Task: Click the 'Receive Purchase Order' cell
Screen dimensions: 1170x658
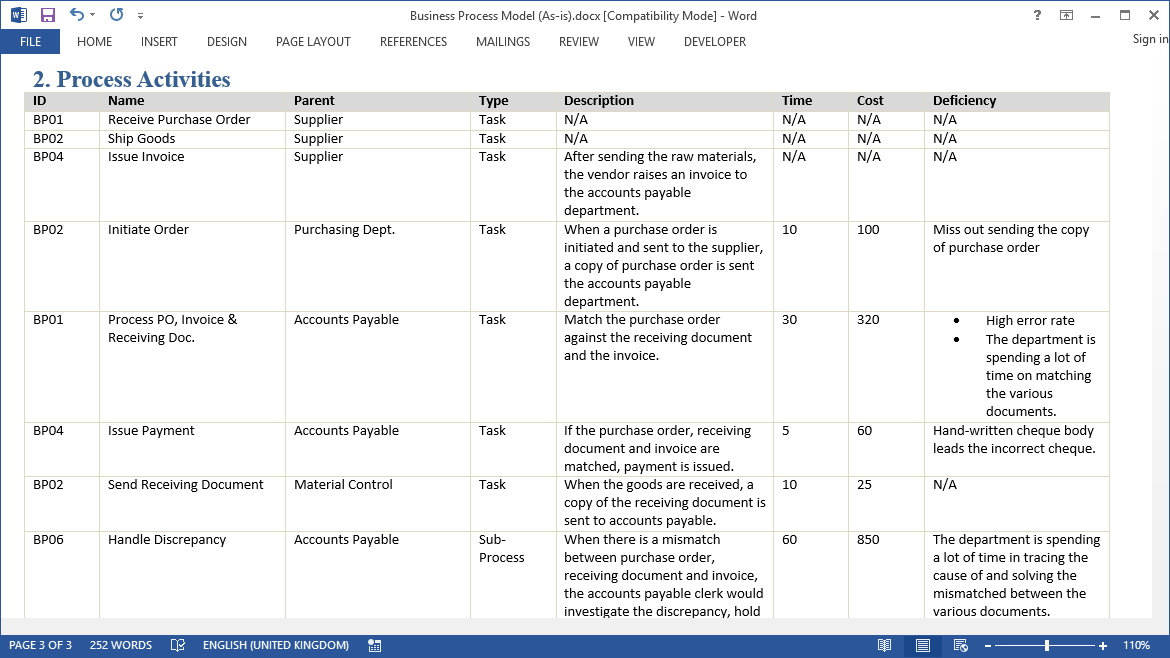Action: pyautogui.click(x=179, y=120)
